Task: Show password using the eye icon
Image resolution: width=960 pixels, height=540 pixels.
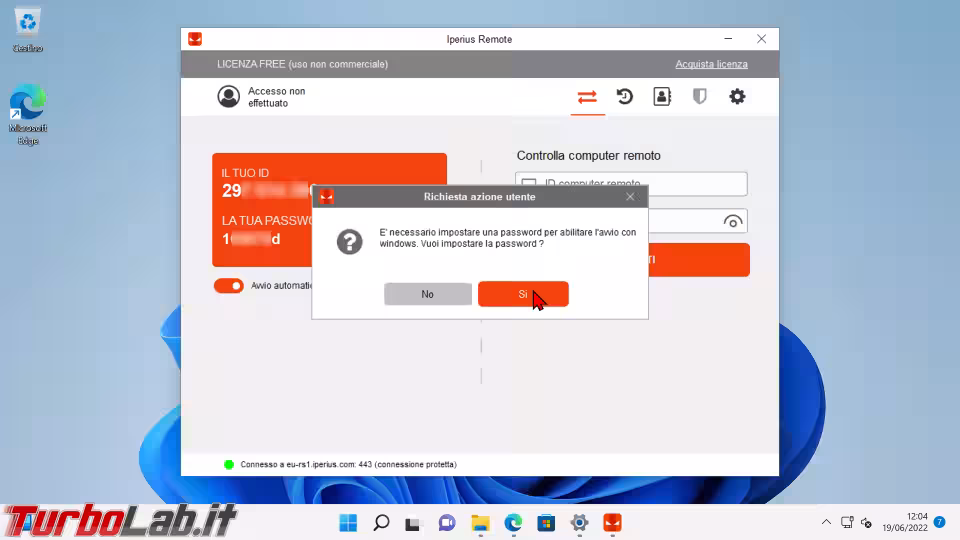Action: pos(732,222)
